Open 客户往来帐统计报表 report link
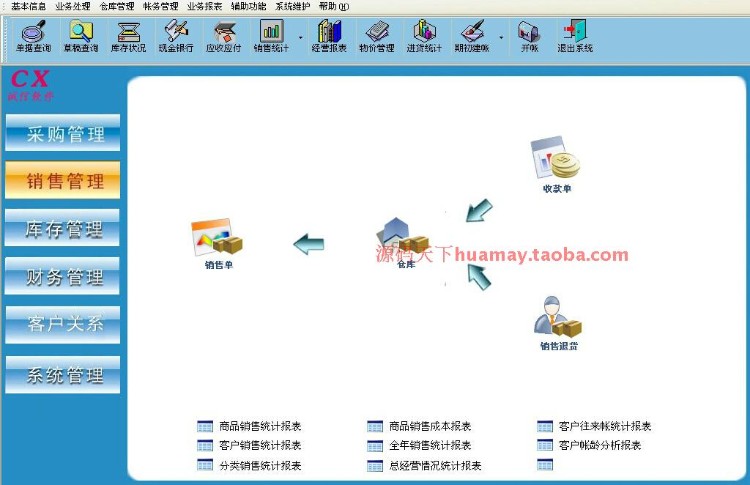Screen dimensions: 750x485 point(605,426)
